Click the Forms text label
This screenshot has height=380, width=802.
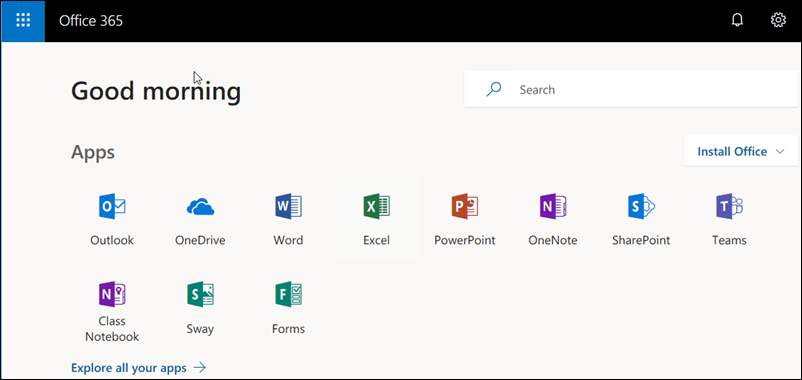pyautogui.click(x=288, y=329)
